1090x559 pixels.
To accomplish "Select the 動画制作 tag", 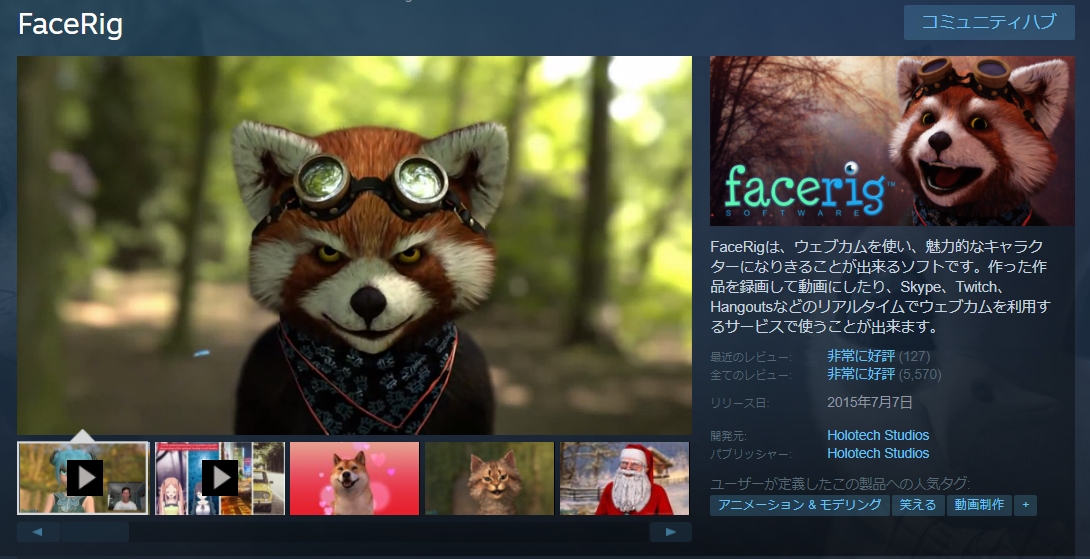I will (x=979, y=505).
